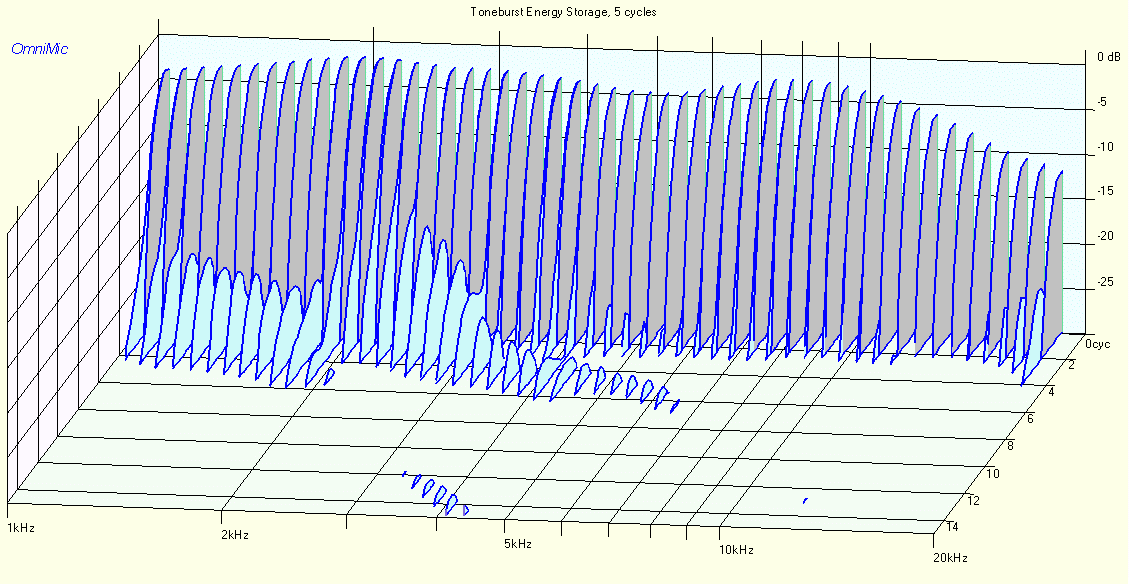Click the 6 cycles axis label
Viewport: 1129px width, 585px height.
(1030, 419)
